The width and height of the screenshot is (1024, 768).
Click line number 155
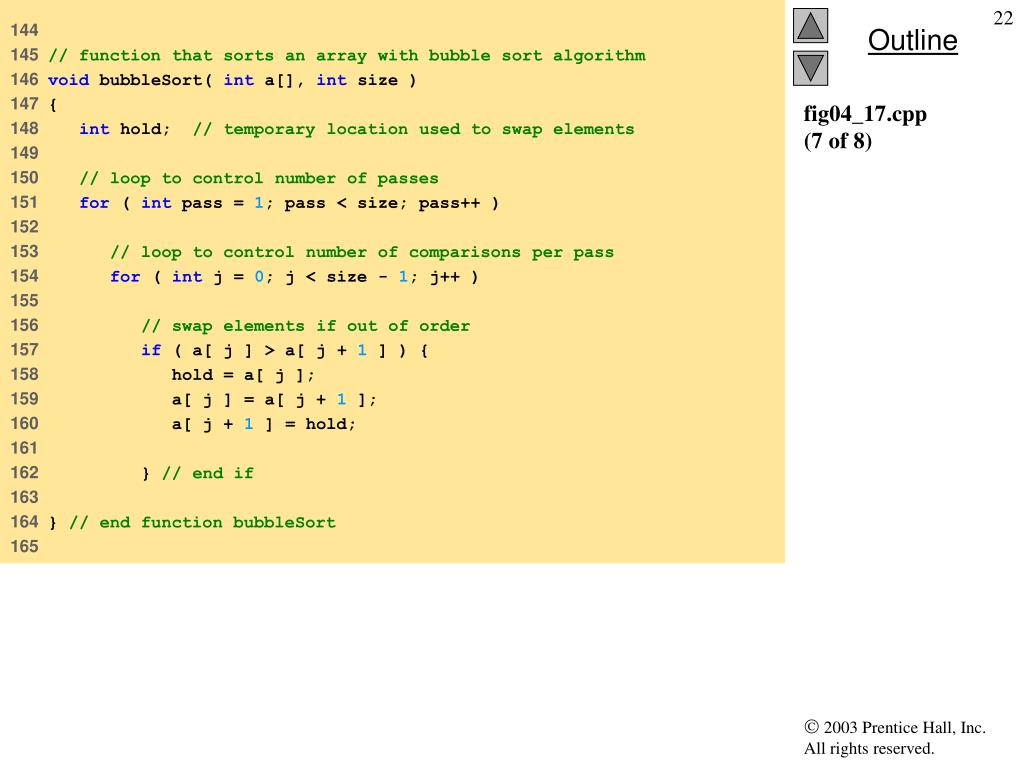click(24, 301)
